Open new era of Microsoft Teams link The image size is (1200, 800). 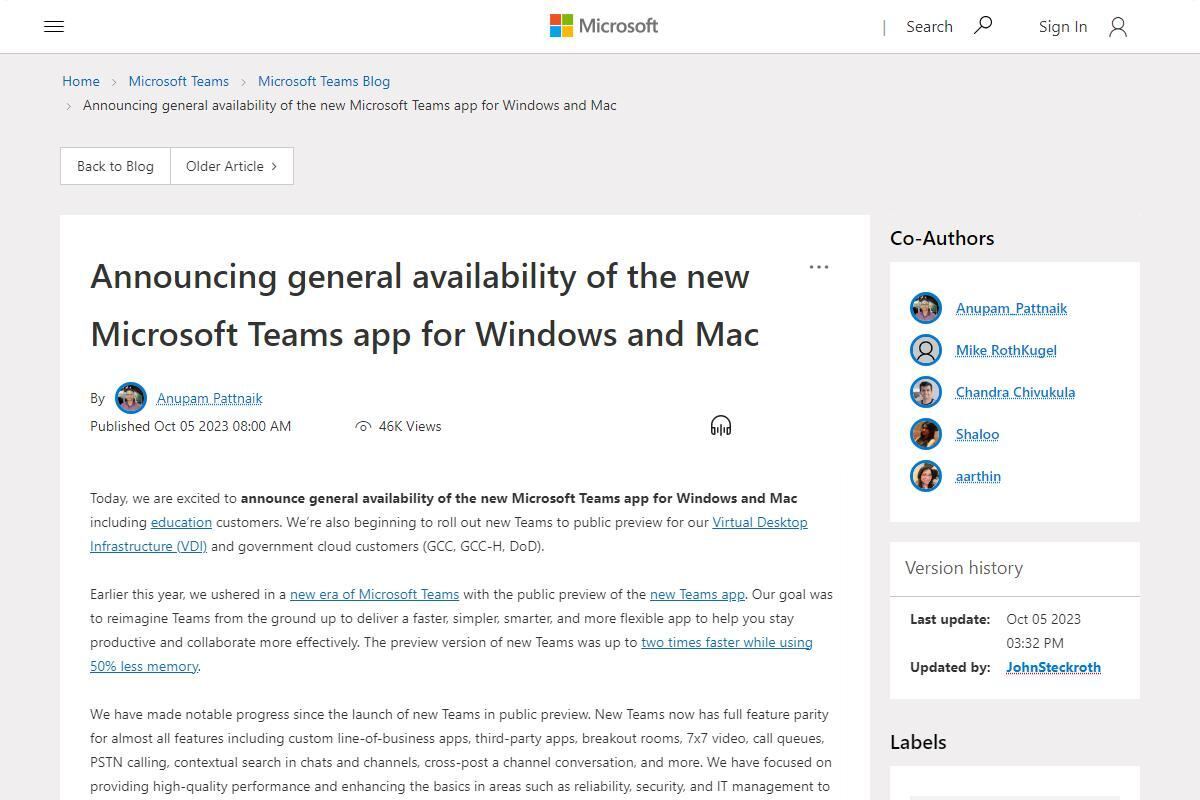coord(374,594)
